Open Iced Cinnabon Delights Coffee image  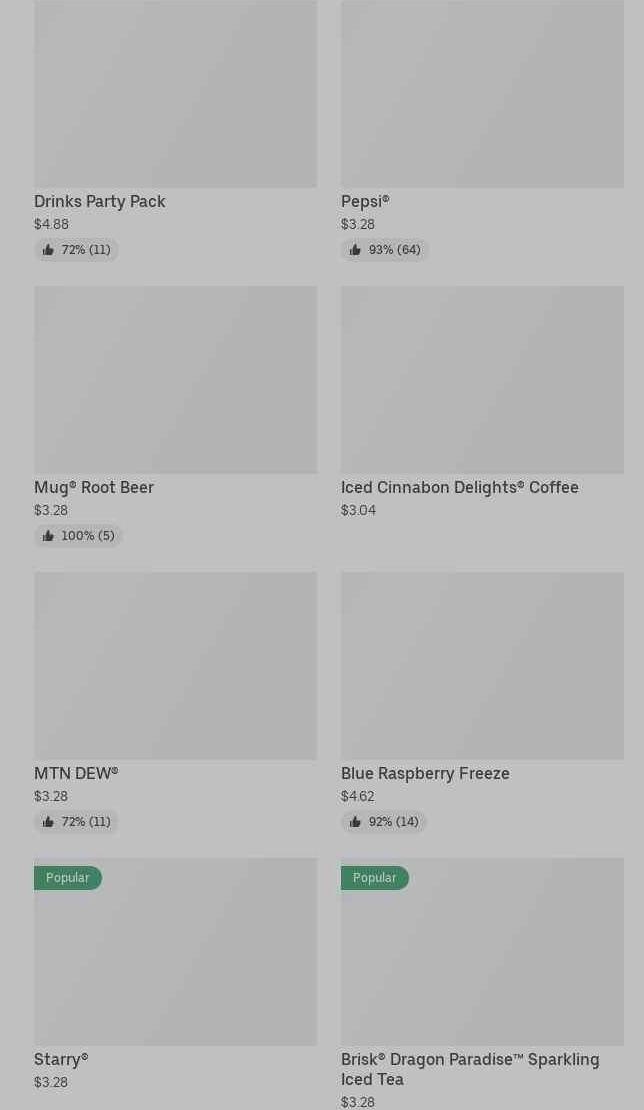482,380
